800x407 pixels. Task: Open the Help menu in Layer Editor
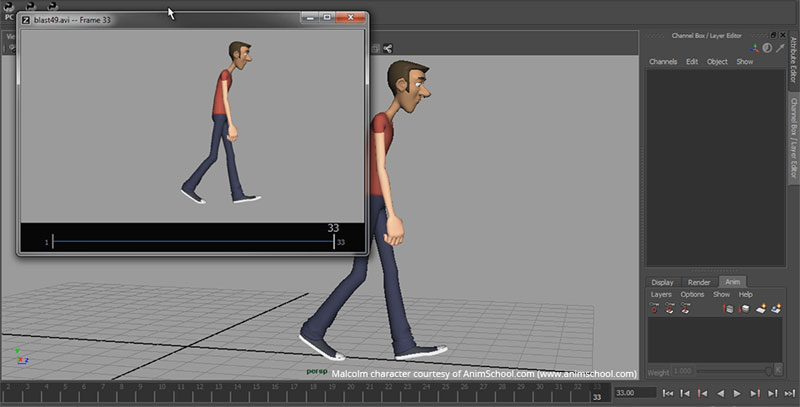745,294
